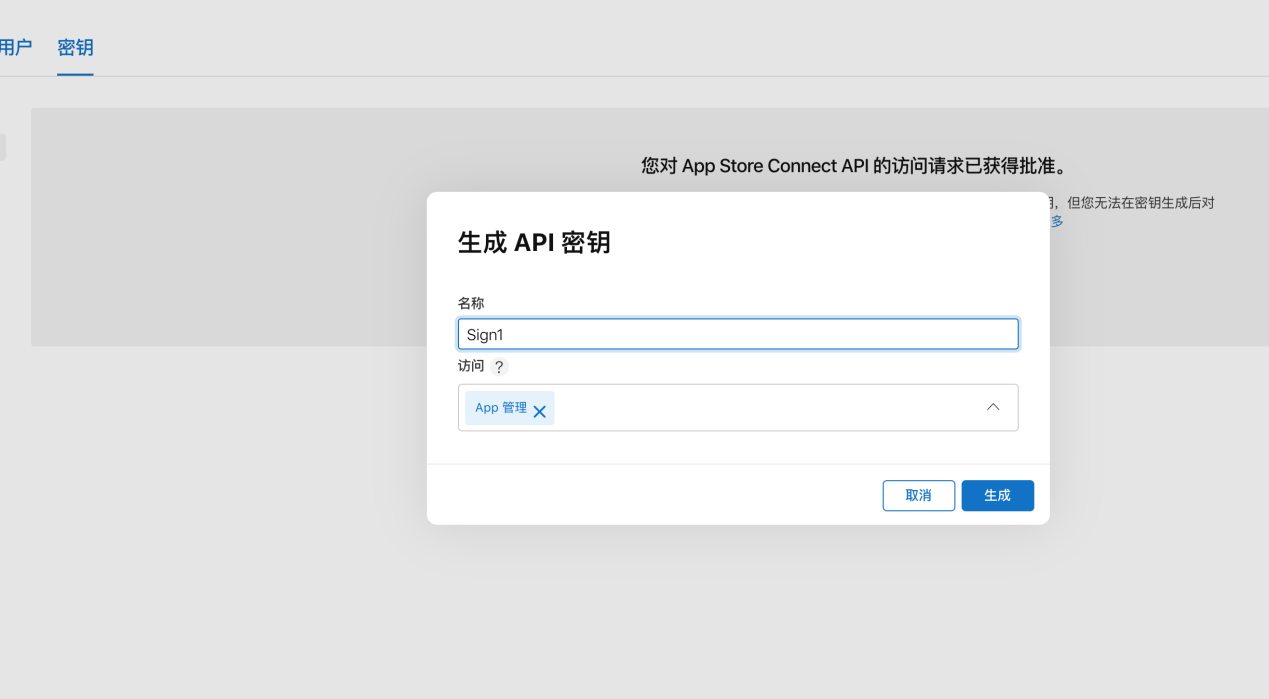
Task: Click the 访问 field label
Action: click(471, 366)
